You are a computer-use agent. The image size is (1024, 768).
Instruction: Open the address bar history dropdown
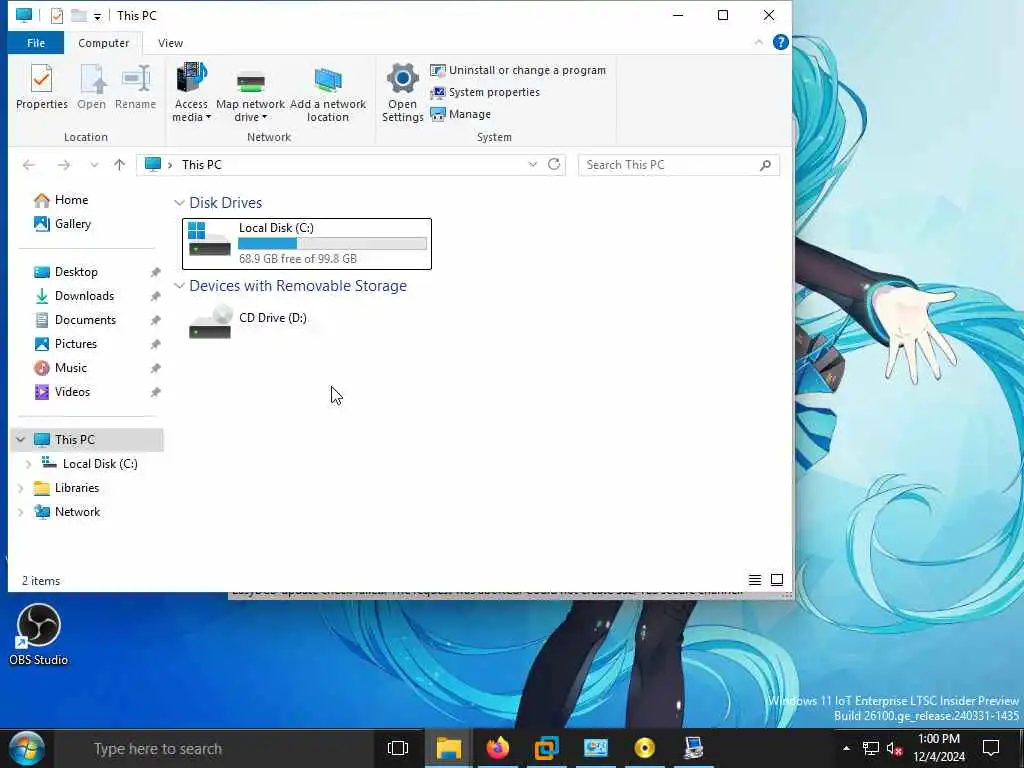[x=533, y=165]
